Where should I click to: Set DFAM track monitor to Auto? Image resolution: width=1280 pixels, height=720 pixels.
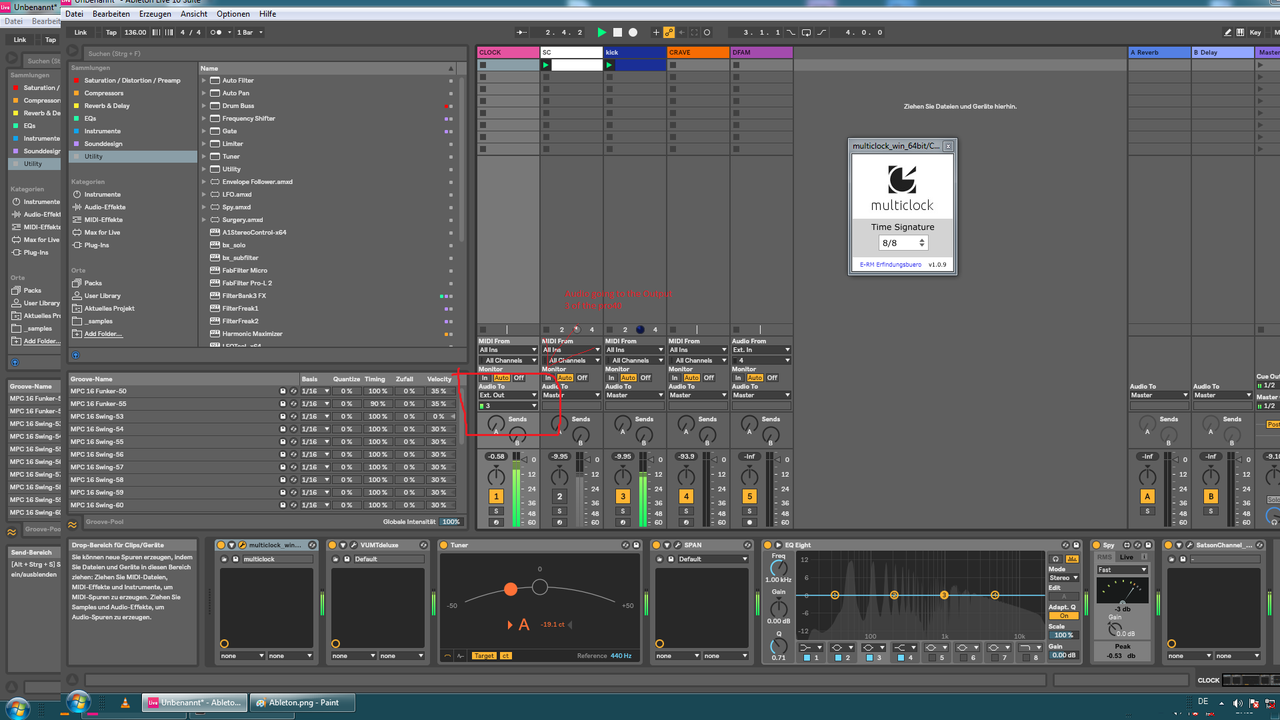tap(755, 378)
